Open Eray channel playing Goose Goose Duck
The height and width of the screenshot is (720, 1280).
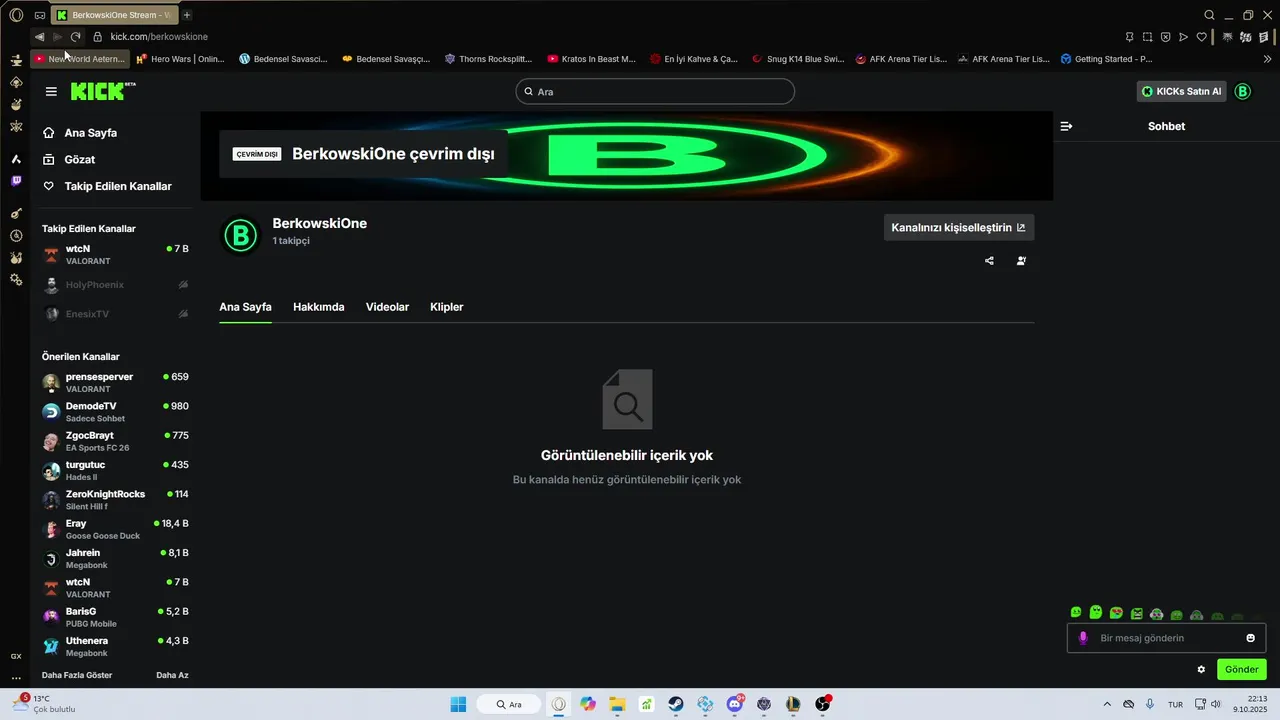115,529
